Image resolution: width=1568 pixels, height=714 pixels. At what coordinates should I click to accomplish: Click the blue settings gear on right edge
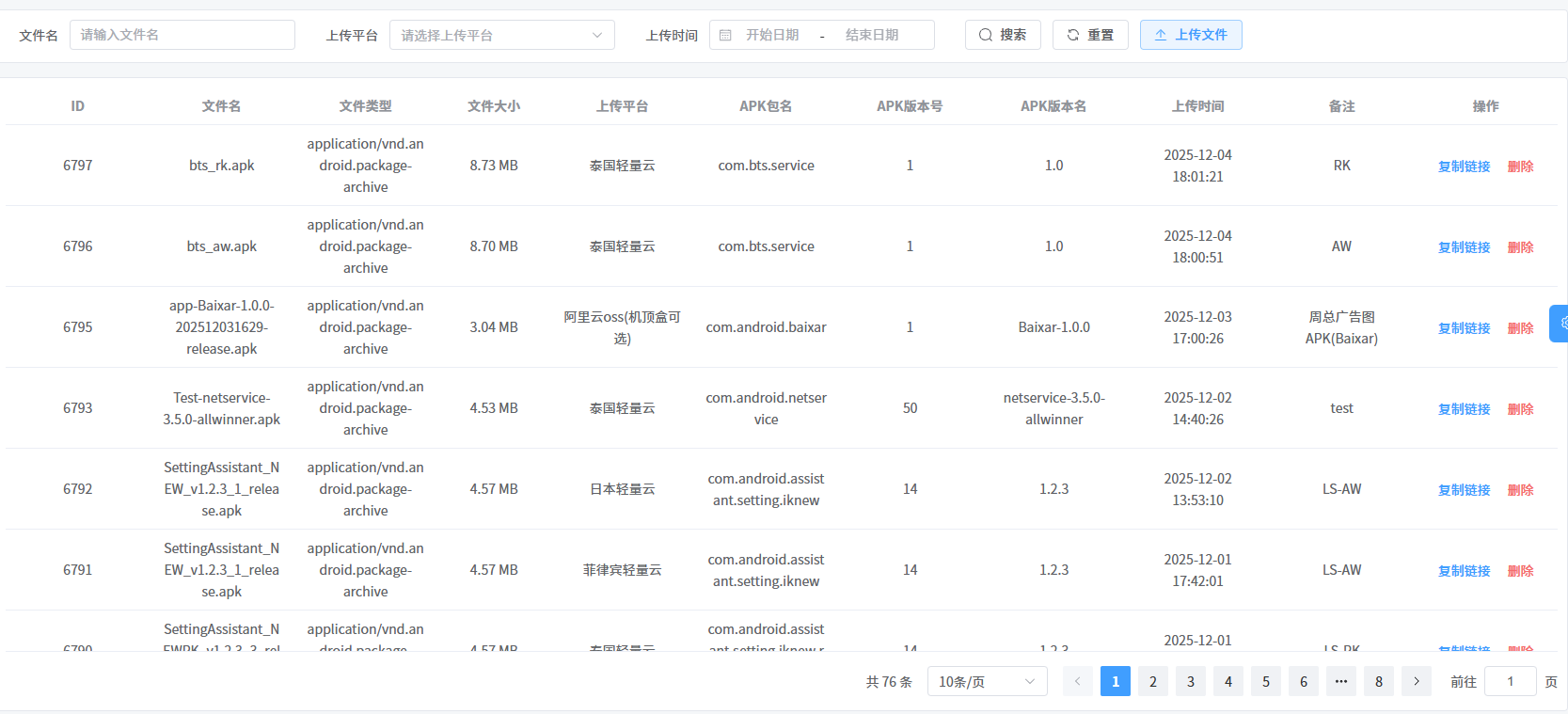tap(1560, 323)
